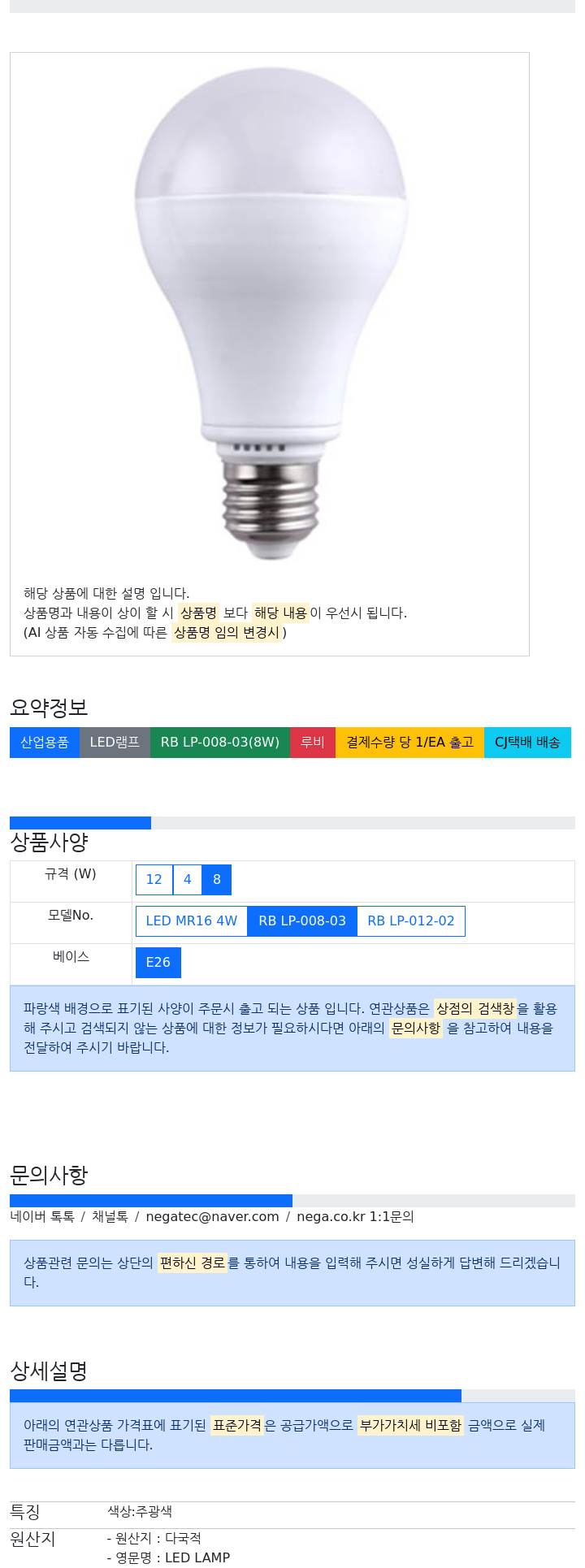The height and width of the screenshot is (1568, 585).
Task: Select the 12 watt spec option
Action: 154,880
